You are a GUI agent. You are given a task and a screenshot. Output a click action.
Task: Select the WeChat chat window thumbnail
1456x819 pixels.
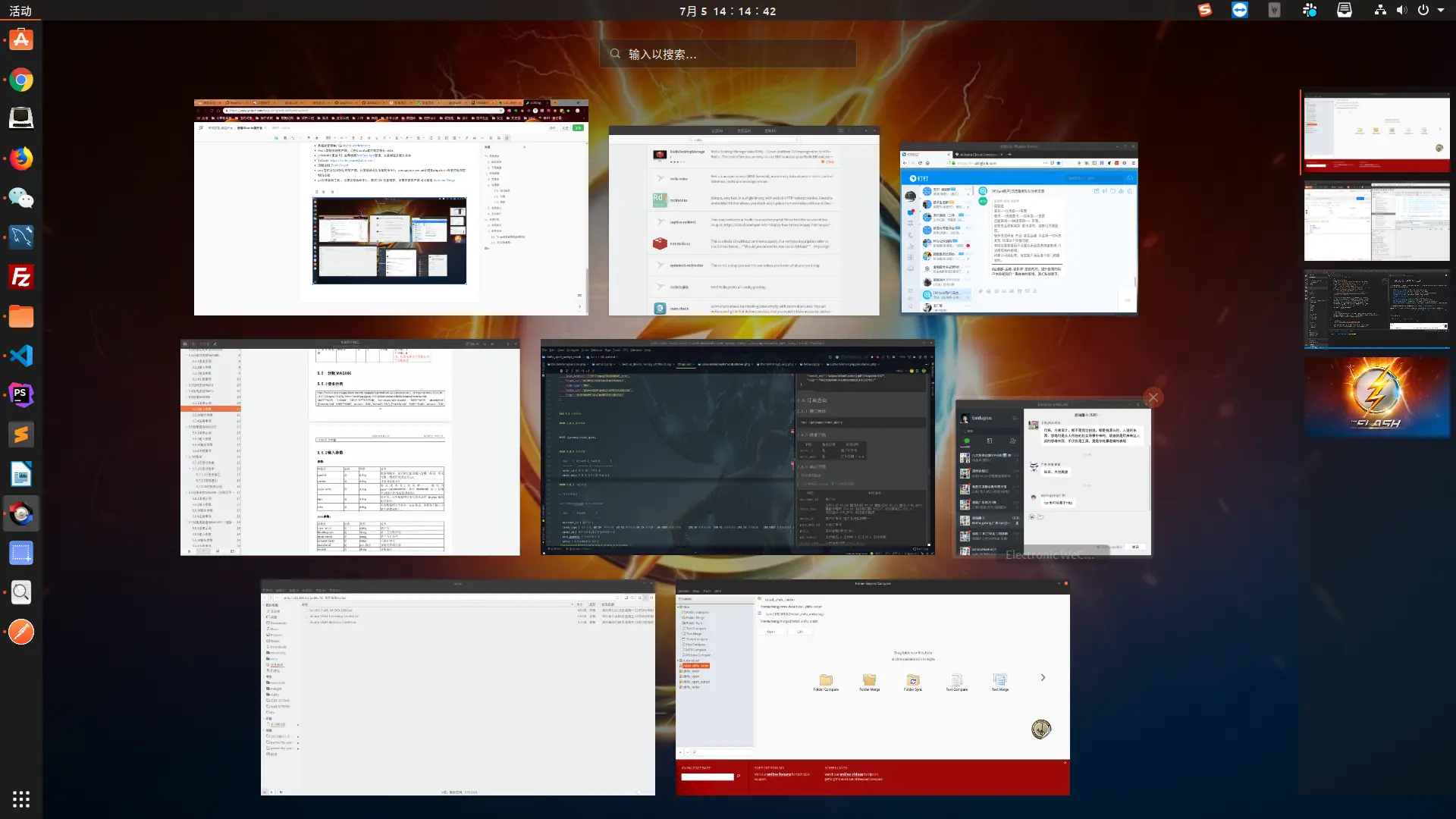click(1054, 478)
